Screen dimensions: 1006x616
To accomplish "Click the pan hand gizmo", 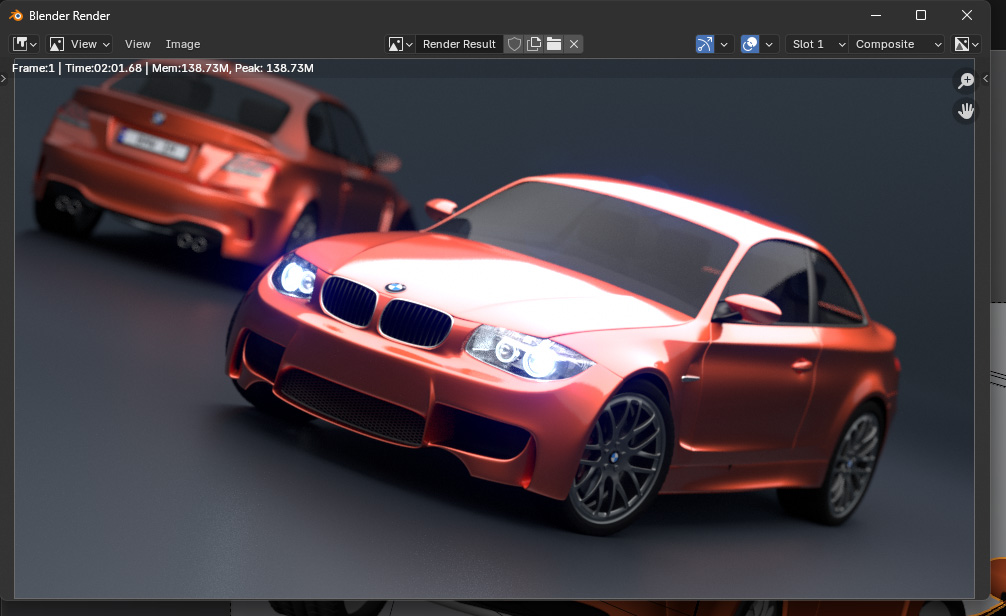I will (966, 111).
